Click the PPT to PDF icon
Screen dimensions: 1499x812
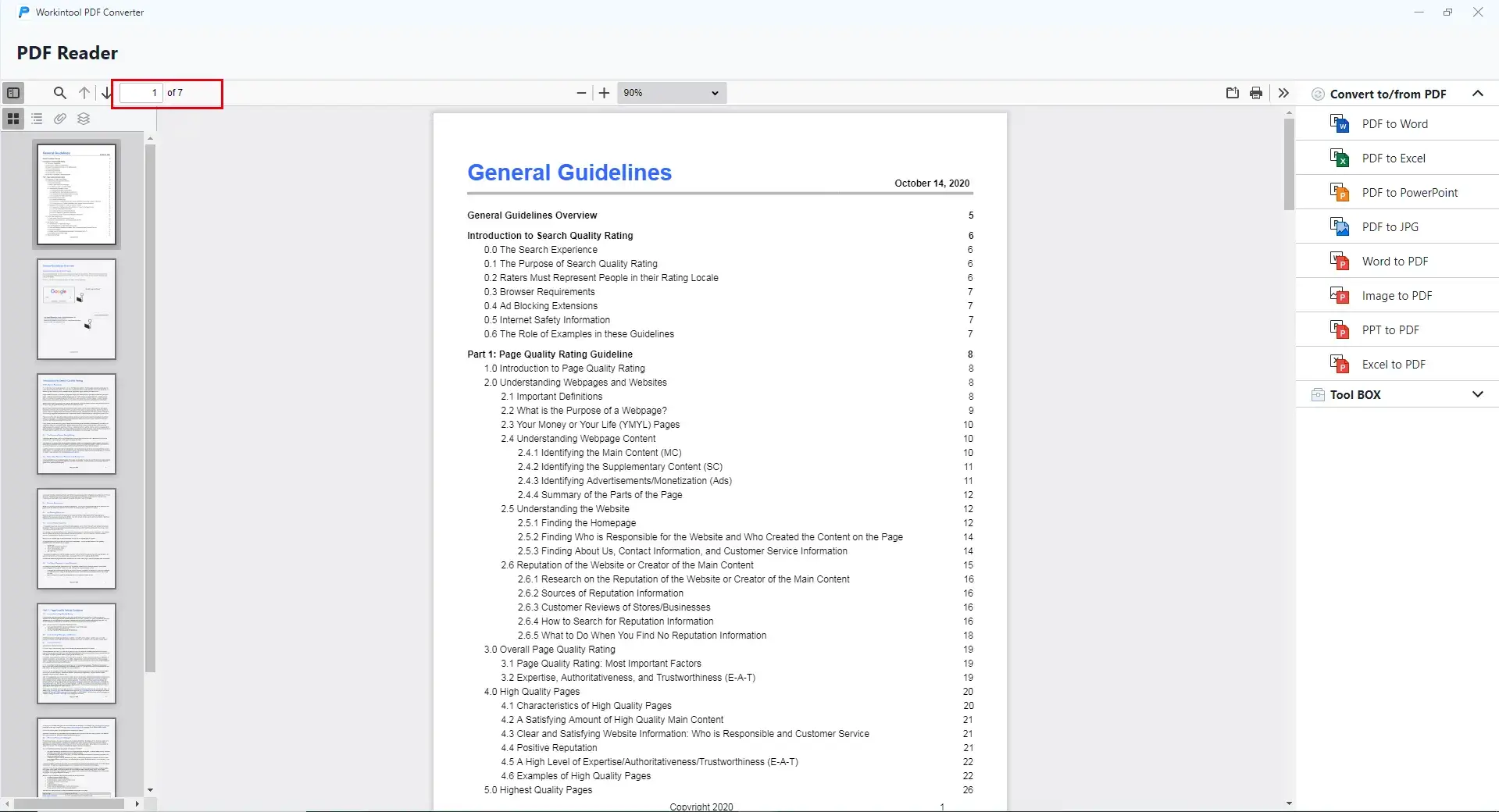pyautogui.click(x=1340, y=329)
